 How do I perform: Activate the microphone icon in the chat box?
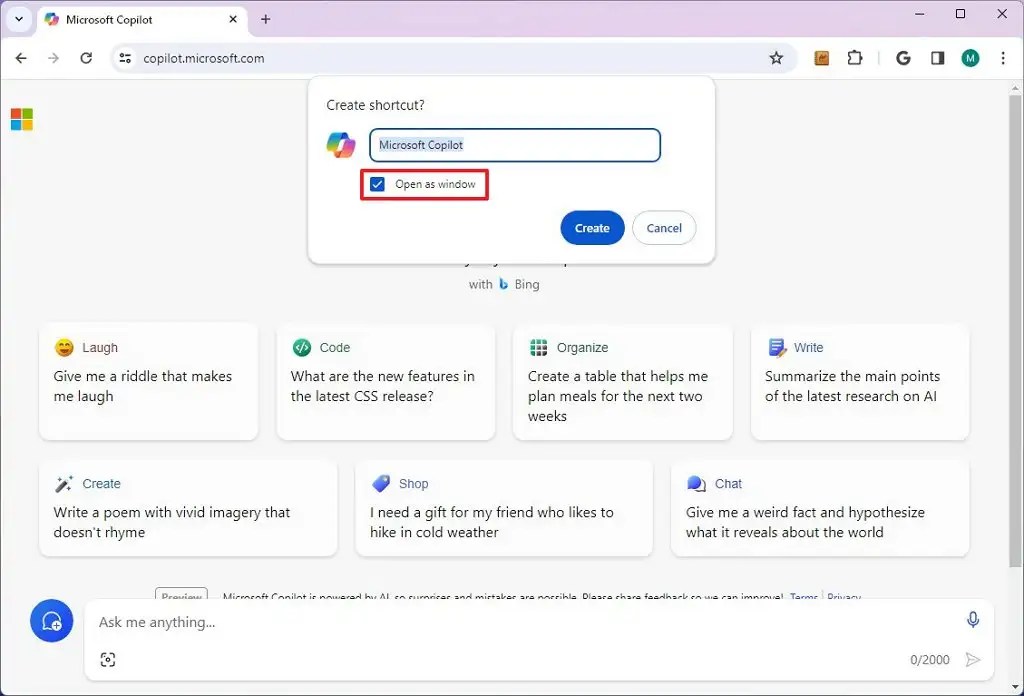point(972,620)
